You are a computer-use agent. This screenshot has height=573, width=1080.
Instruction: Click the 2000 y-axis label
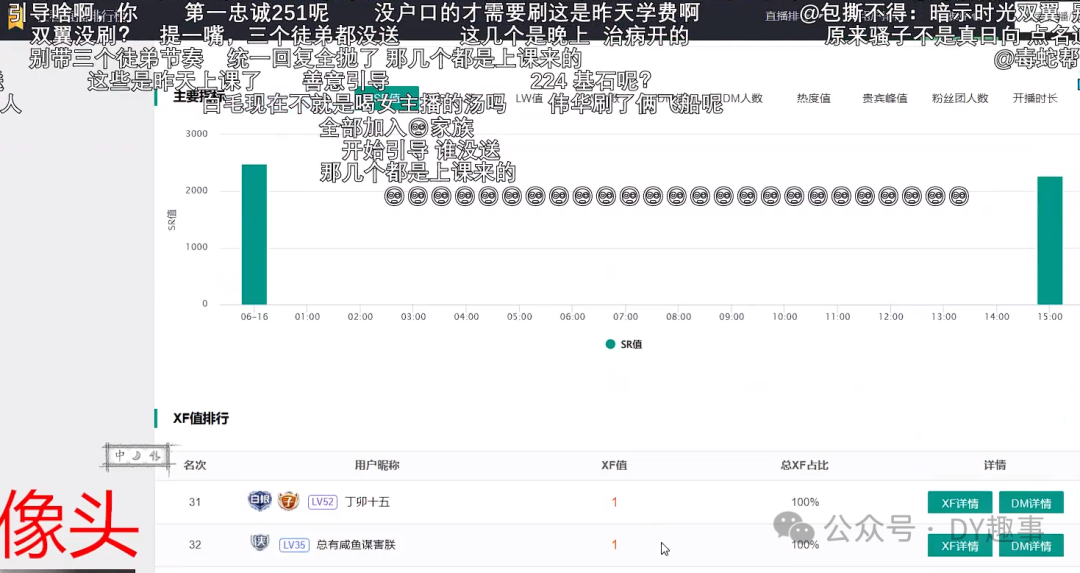(x=196, y=190)
